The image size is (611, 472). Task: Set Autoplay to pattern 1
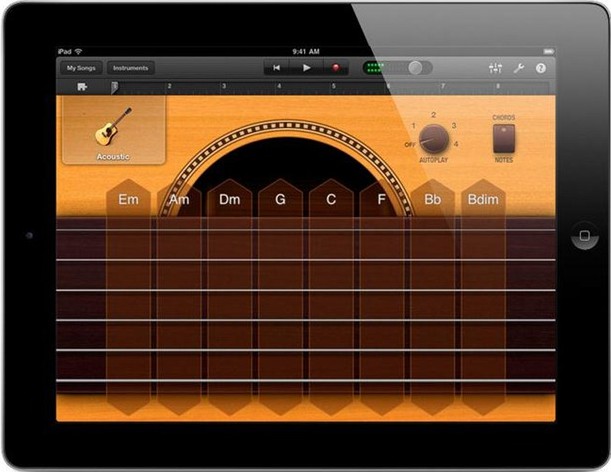(x=413, y=126)
